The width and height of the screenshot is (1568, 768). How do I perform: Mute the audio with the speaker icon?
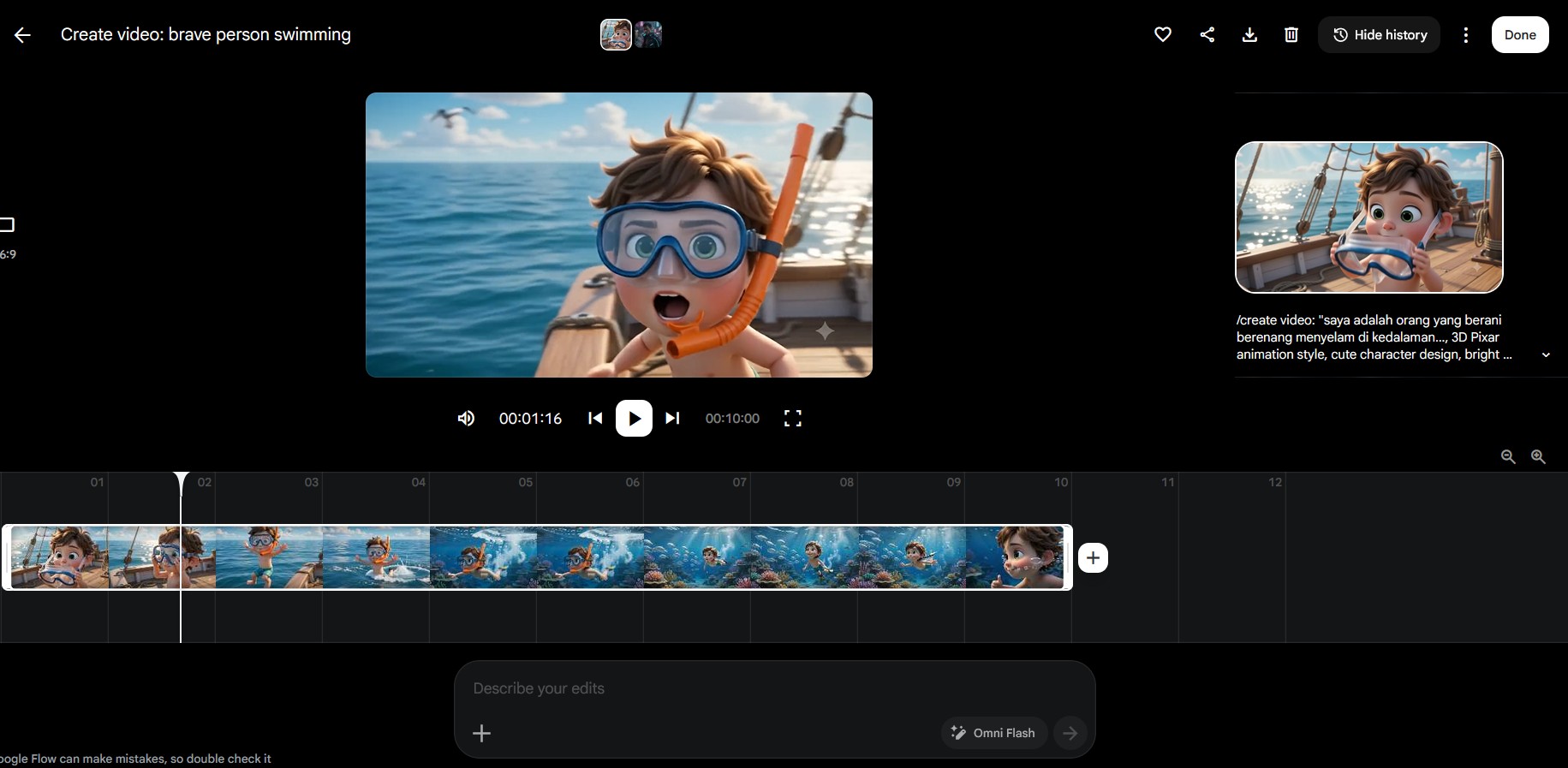(466, 419)
